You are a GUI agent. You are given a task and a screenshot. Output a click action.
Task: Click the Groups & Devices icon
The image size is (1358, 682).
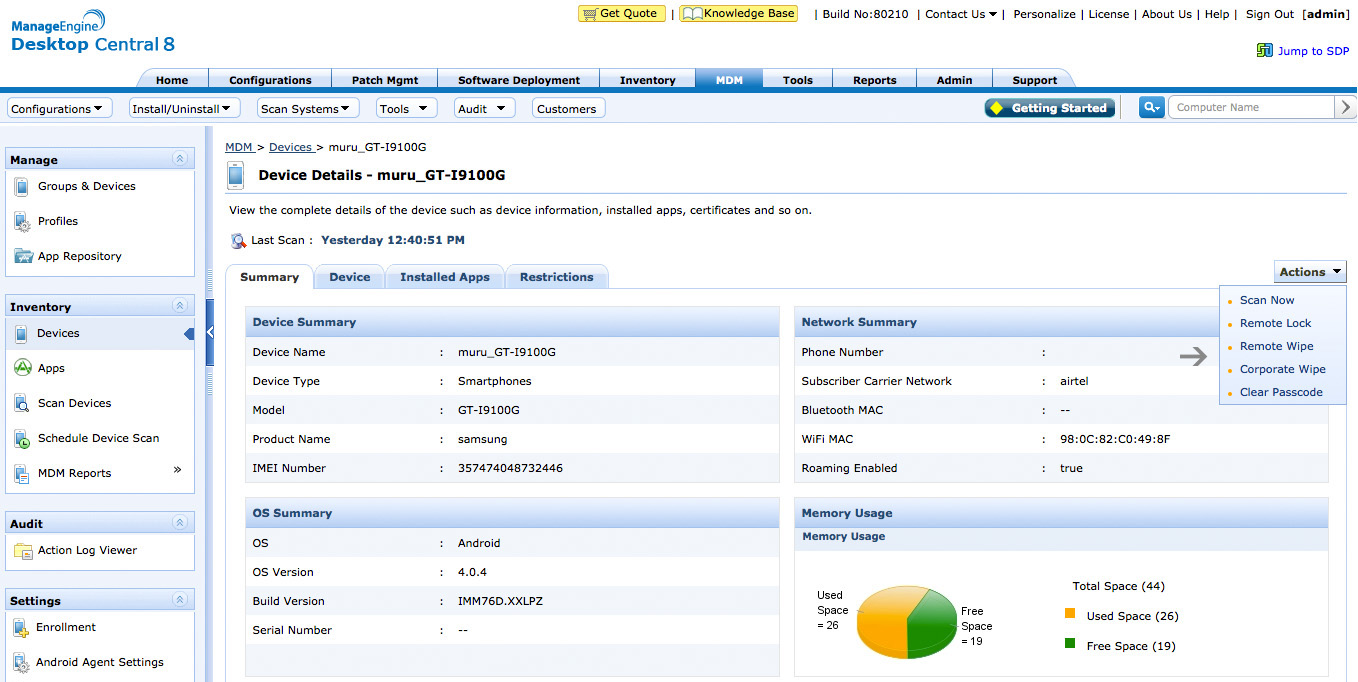click(x=22, y=187)
